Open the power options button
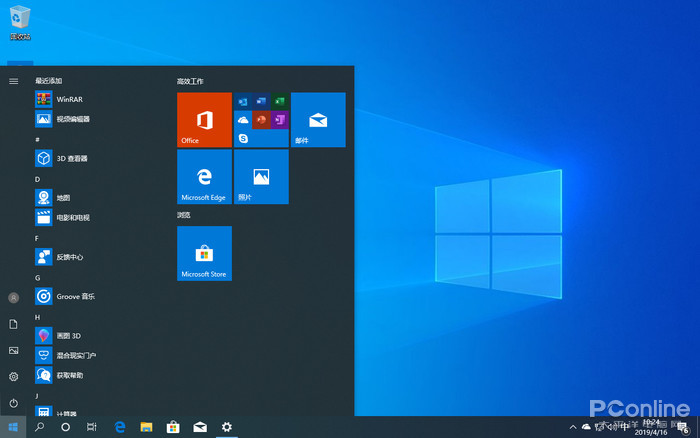 [x=13, y=402]
